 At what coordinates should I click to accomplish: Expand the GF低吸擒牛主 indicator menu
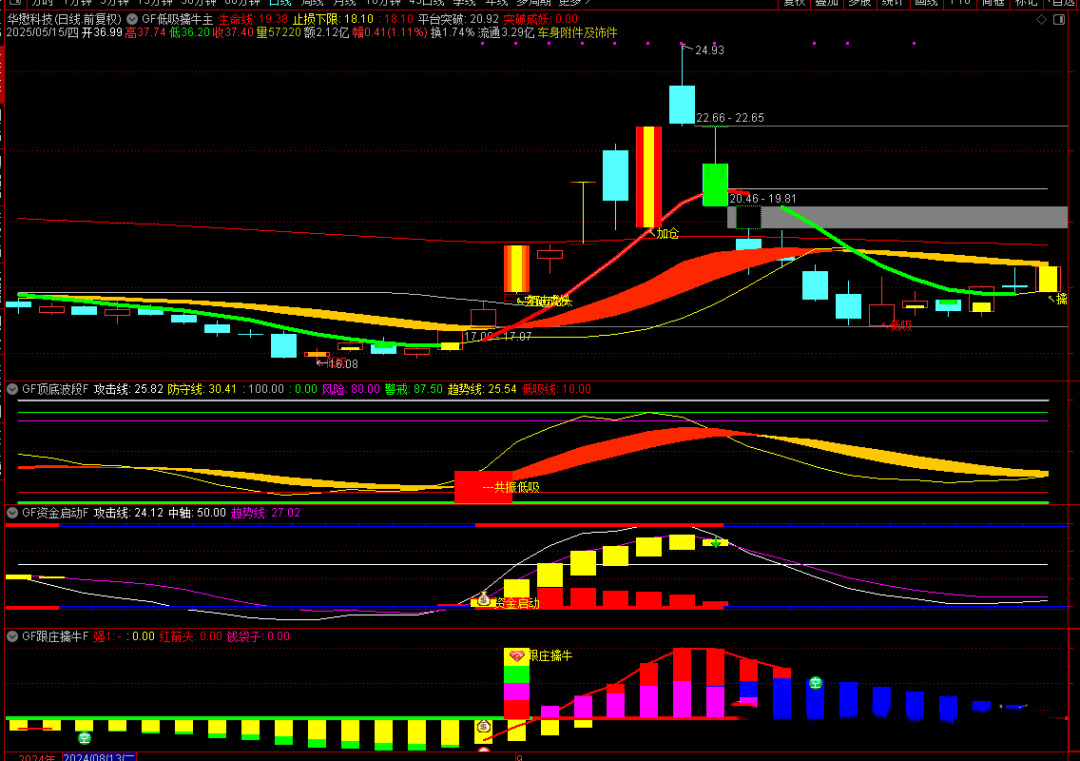133,19
